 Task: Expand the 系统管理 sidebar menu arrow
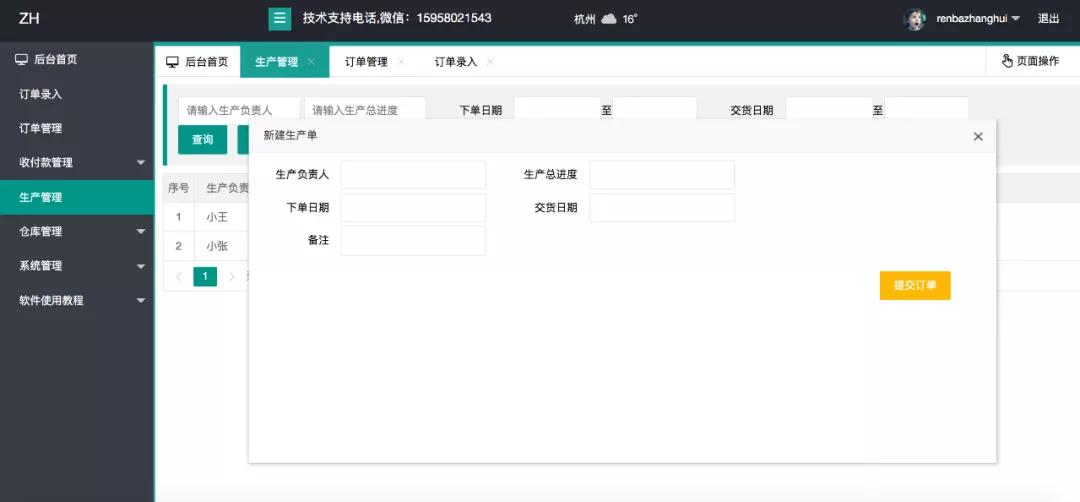[x=141, y=266]
